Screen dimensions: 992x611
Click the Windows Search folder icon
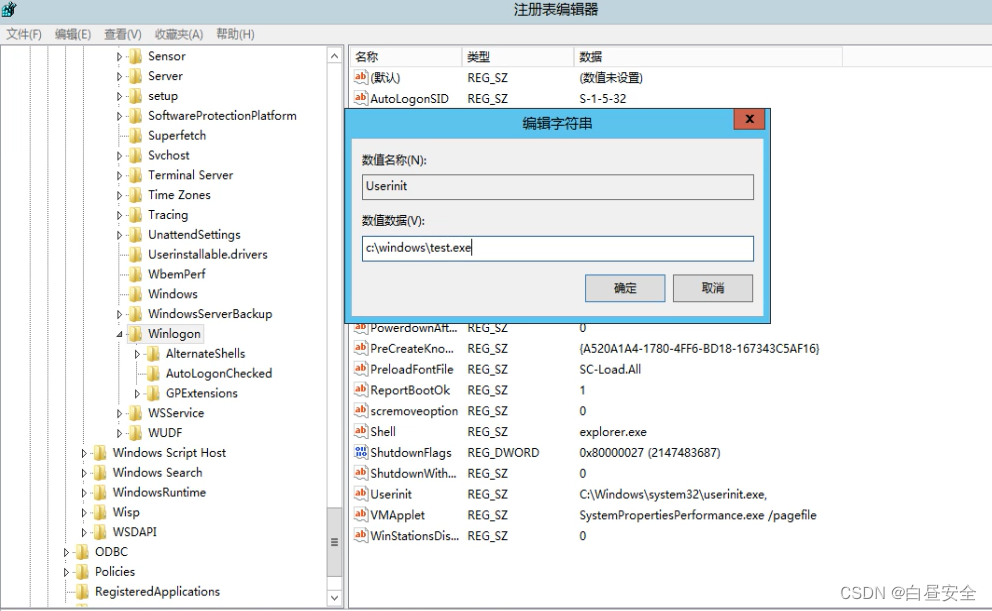click(x=100, y=473)
